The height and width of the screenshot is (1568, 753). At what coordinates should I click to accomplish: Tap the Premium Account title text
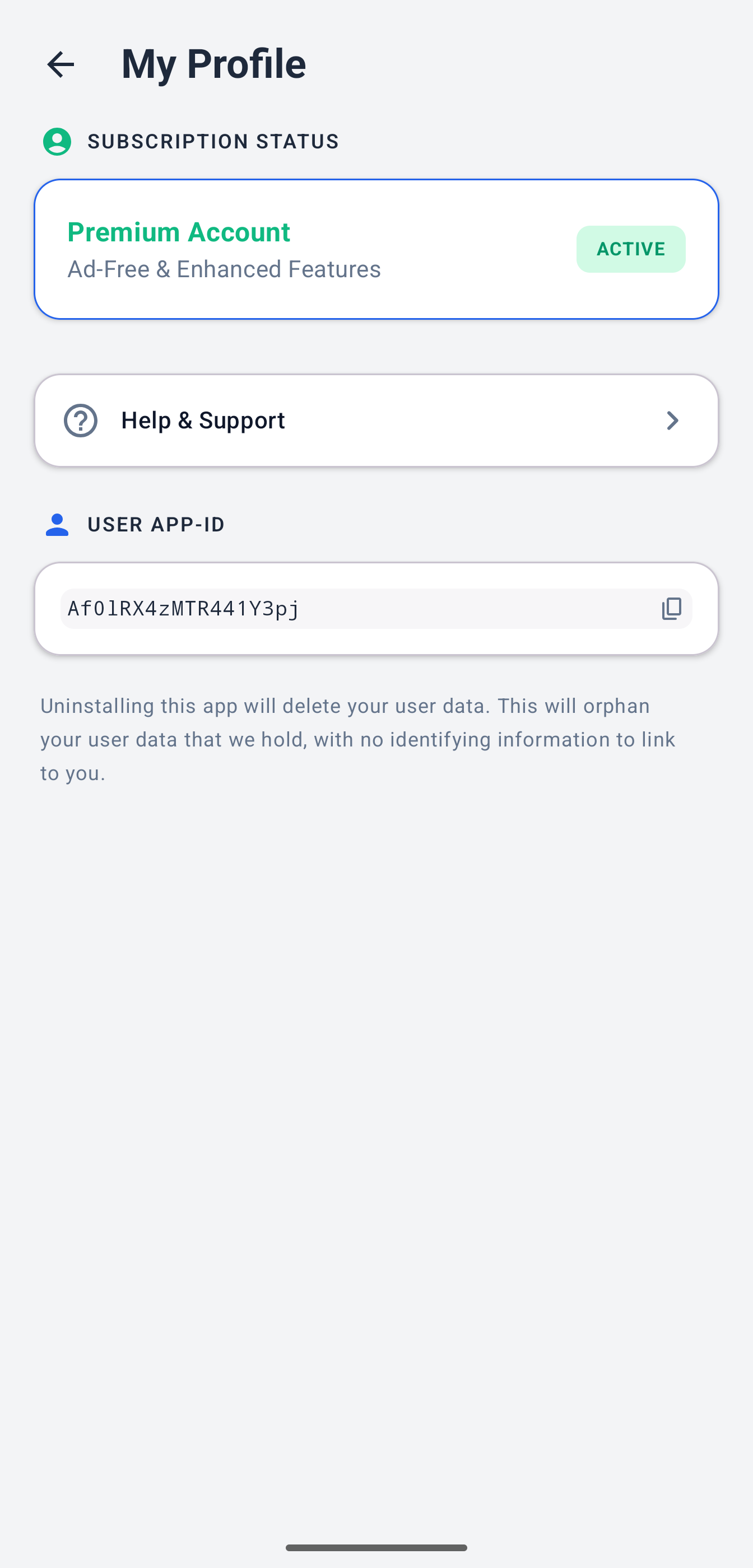pos(179,232)
